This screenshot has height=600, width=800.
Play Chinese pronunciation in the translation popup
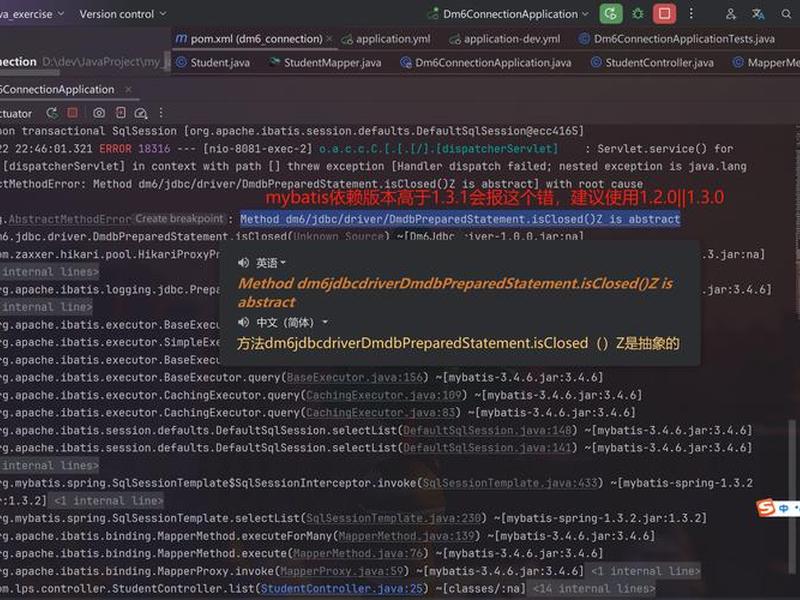coord(243,322)
